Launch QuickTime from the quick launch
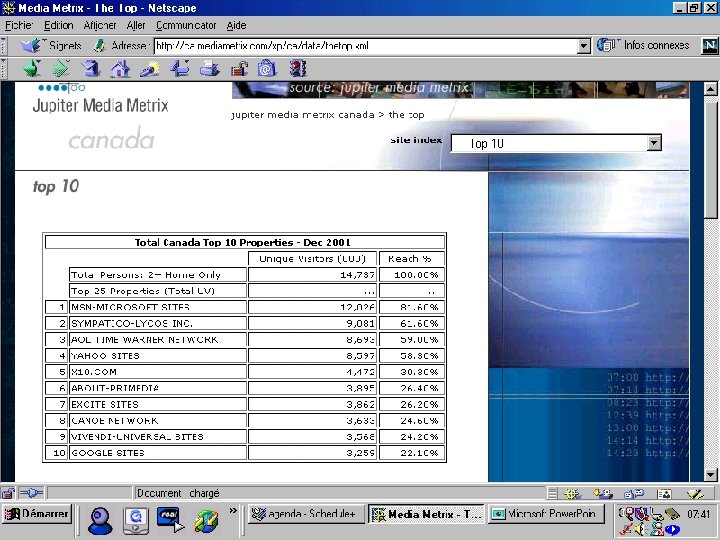Viewport: 720px width, 540px height. click(136, 520)
